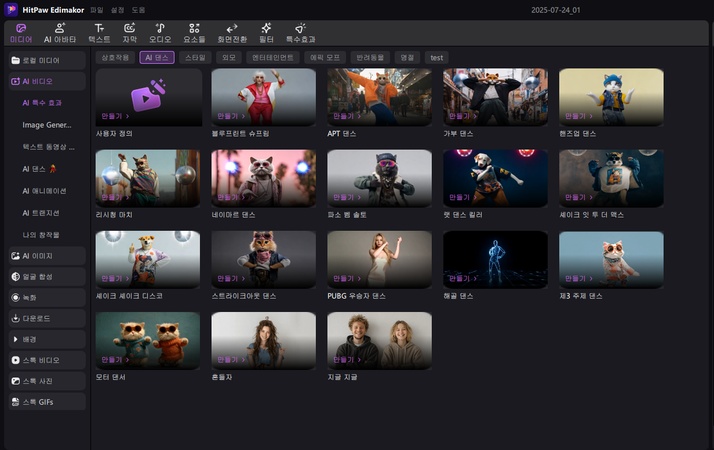Select the 셰이크 잇 투 더 맥스 thumbnail
Viewport: 714px width, 450px height.
pyautogui.click(x=611, y=178)
